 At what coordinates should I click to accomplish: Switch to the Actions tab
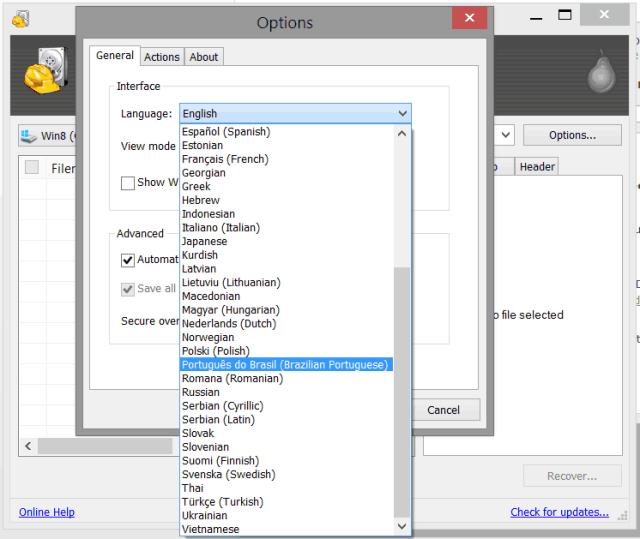[162, 57]
